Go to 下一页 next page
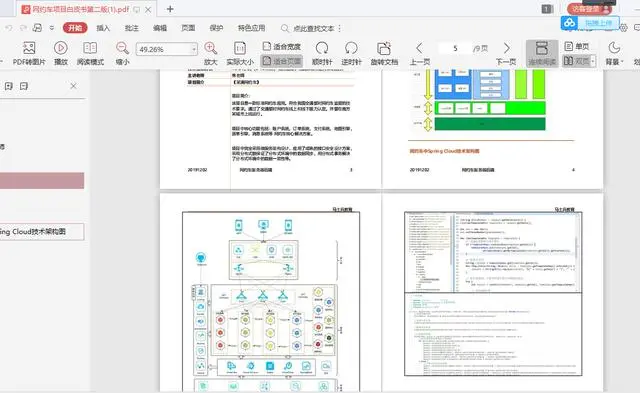The image size is (640, 393). click(x=506, y=53)
